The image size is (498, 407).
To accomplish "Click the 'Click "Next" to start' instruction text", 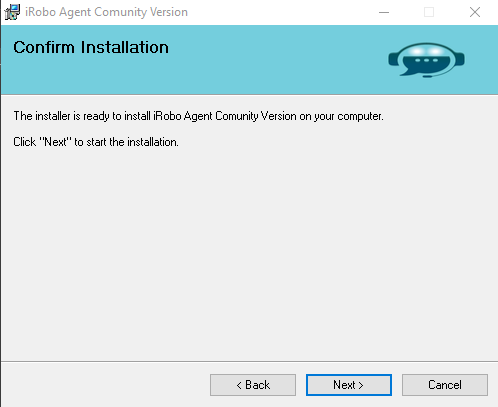I will (x=96, y=142).
